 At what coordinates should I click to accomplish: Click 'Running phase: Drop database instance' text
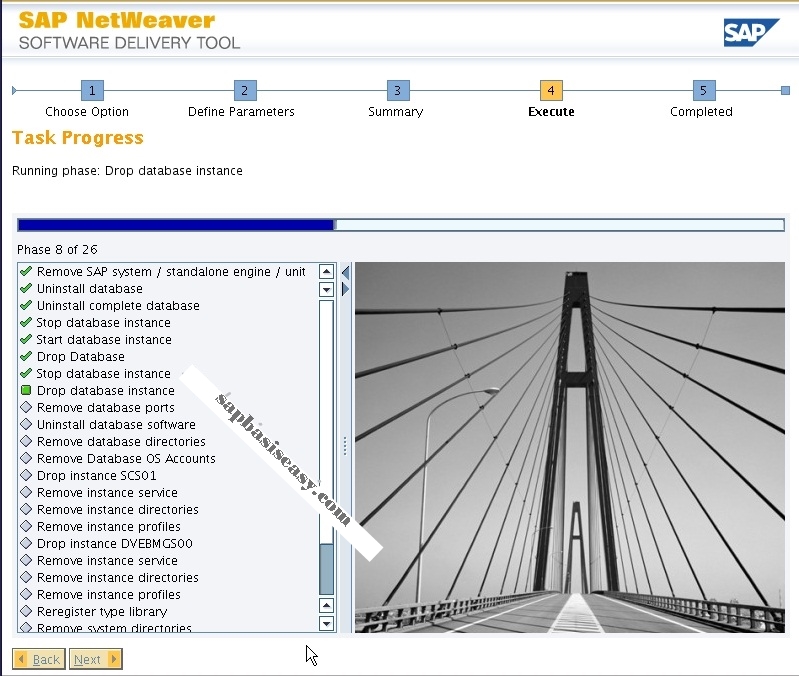[127, 170]
